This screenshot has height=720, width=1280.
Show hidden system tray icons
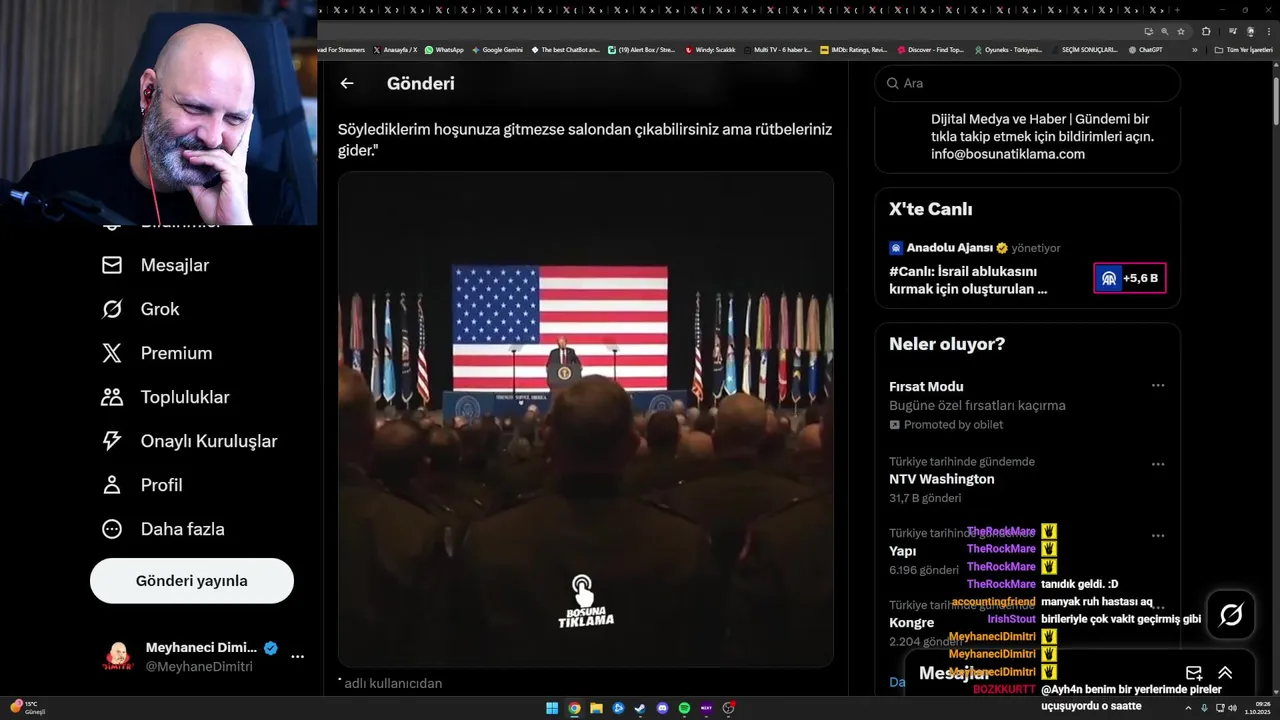[1189, 708]
